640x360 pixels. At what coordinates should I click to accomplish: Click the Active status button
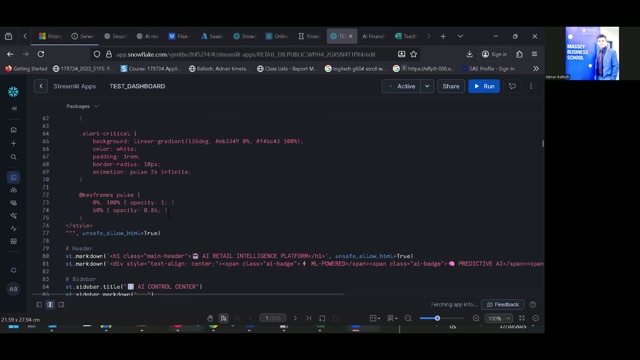(x=401, y=86)
